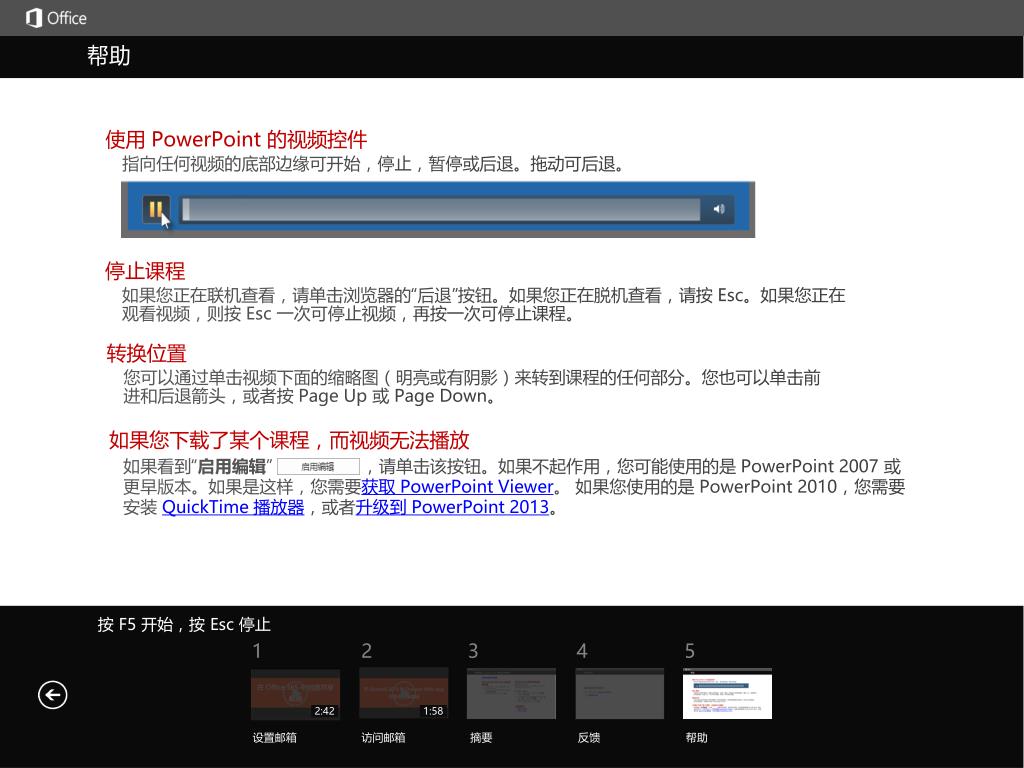
Task: Click the 反馈 label under thumbnail 4
Action: click(588, 737)
